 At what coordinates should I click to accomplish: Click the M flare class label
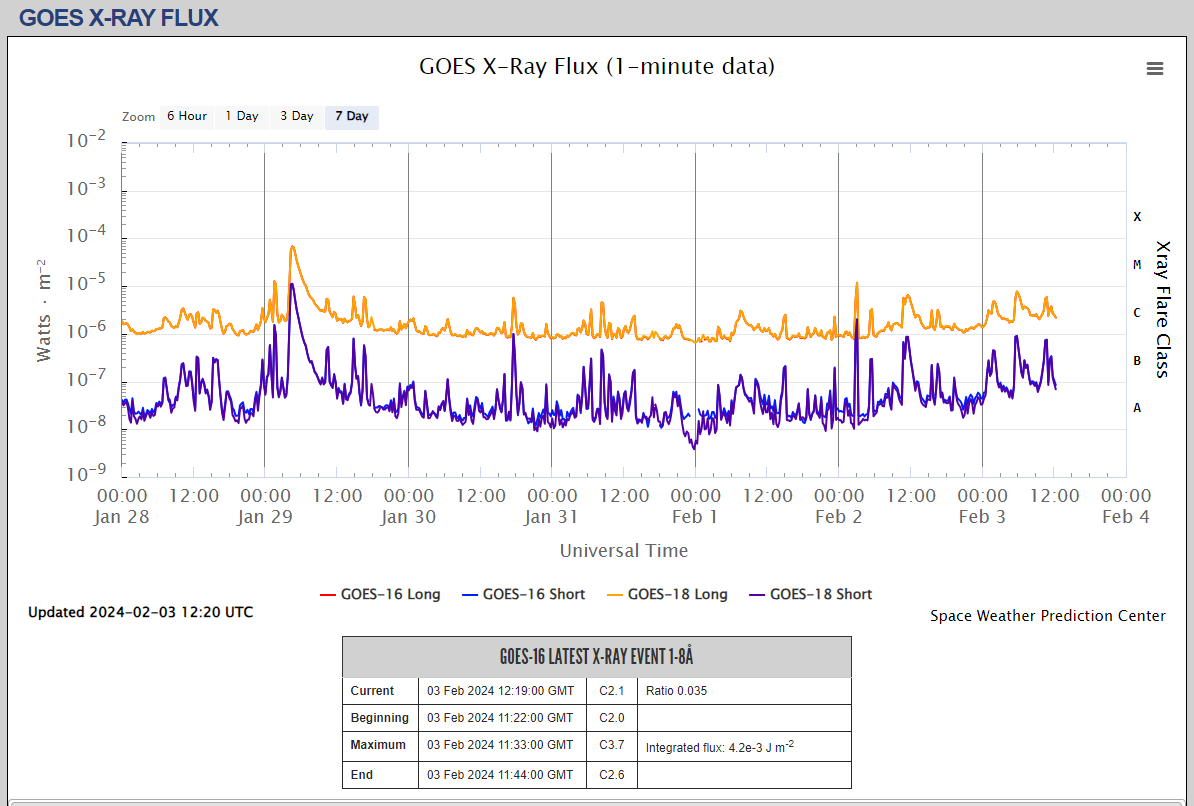tap(1136, 265)
